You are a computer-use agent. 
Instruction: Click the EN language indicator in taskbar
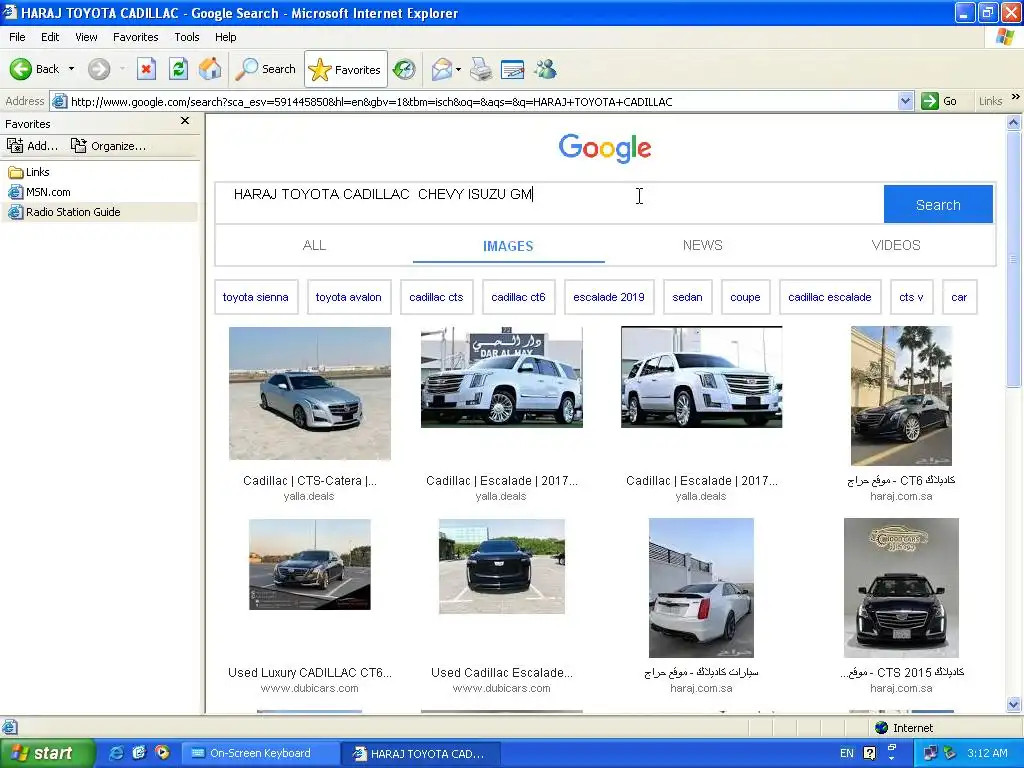847,754
